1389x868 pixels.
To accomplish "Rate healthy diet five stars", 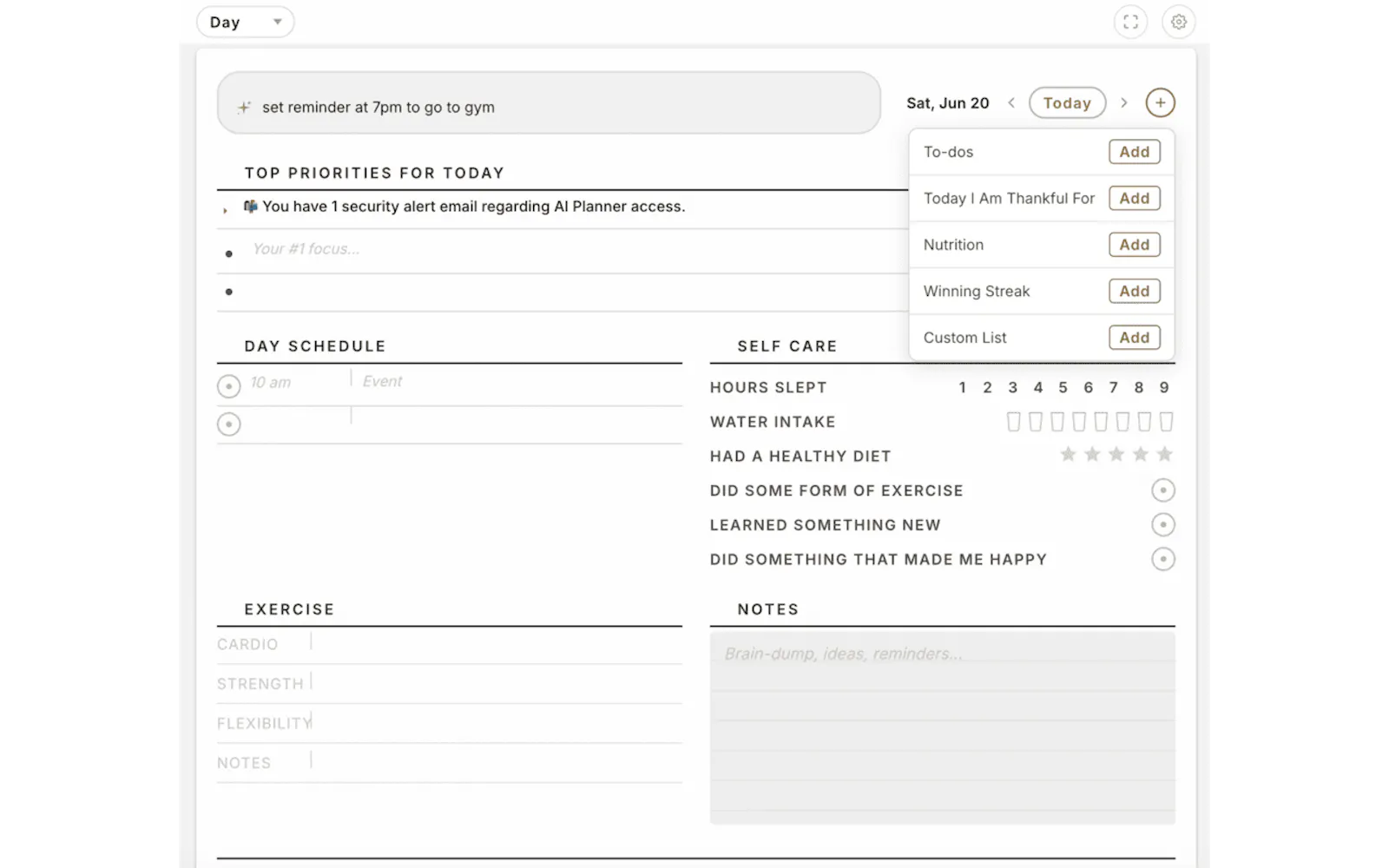I will 1165,454.
